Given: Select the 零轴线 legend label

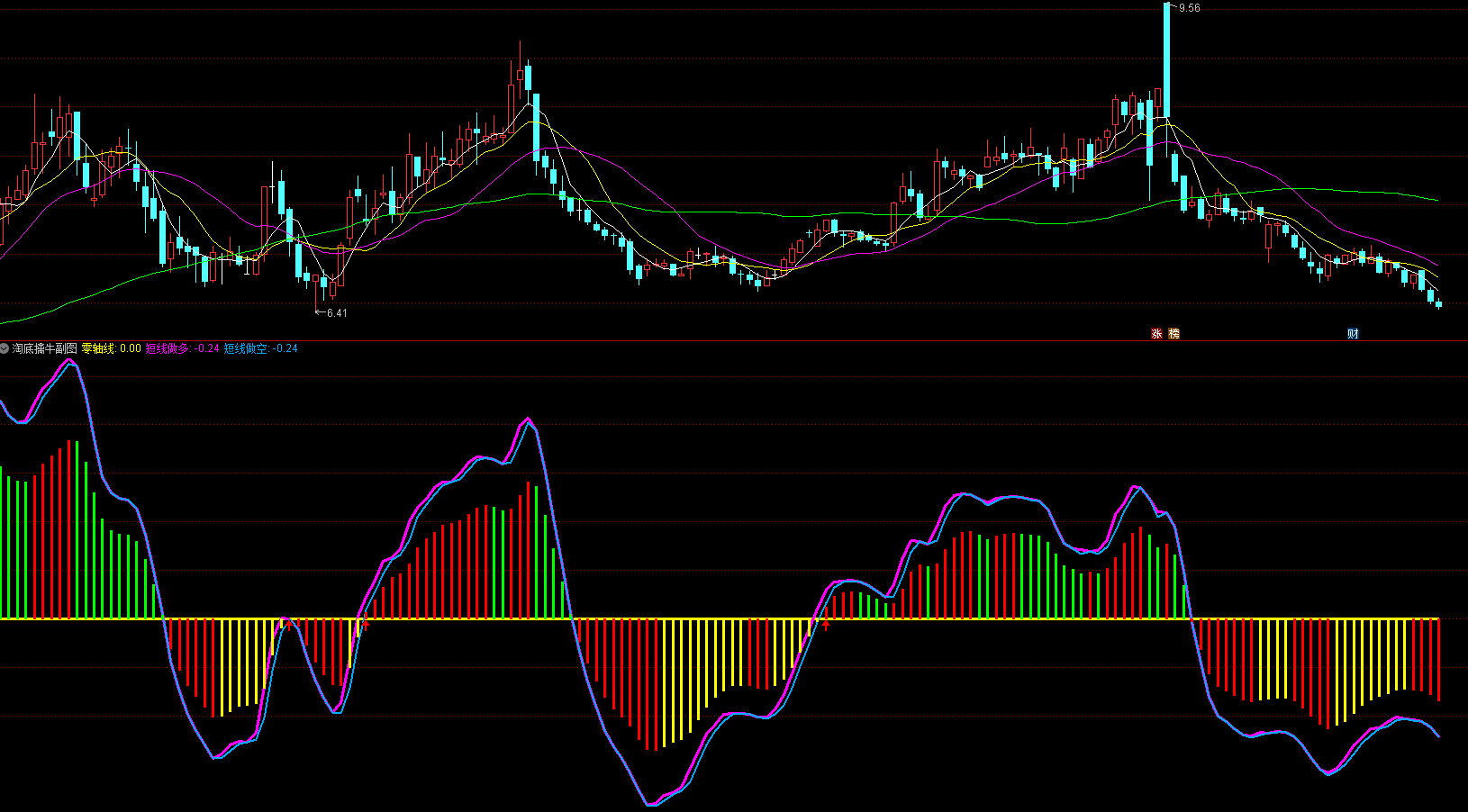Looking at the screenshot, I should click(x=98, y=348).
